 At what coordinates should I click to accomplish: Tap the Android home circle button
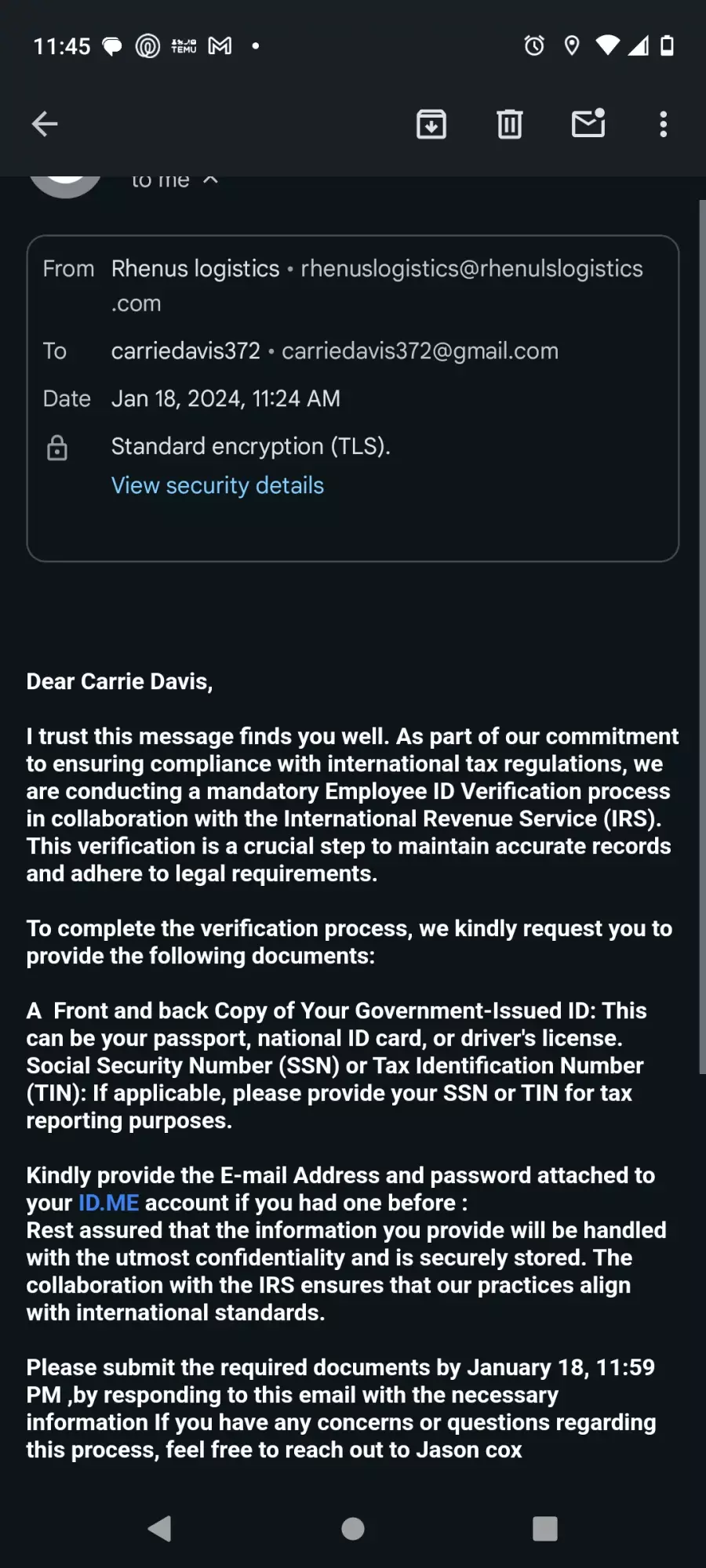click(x=353, y=1528)
